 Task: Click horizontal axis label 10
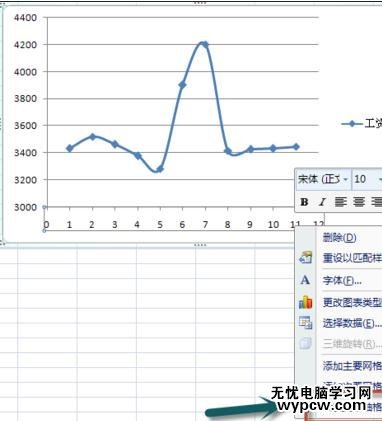[273, 225]
